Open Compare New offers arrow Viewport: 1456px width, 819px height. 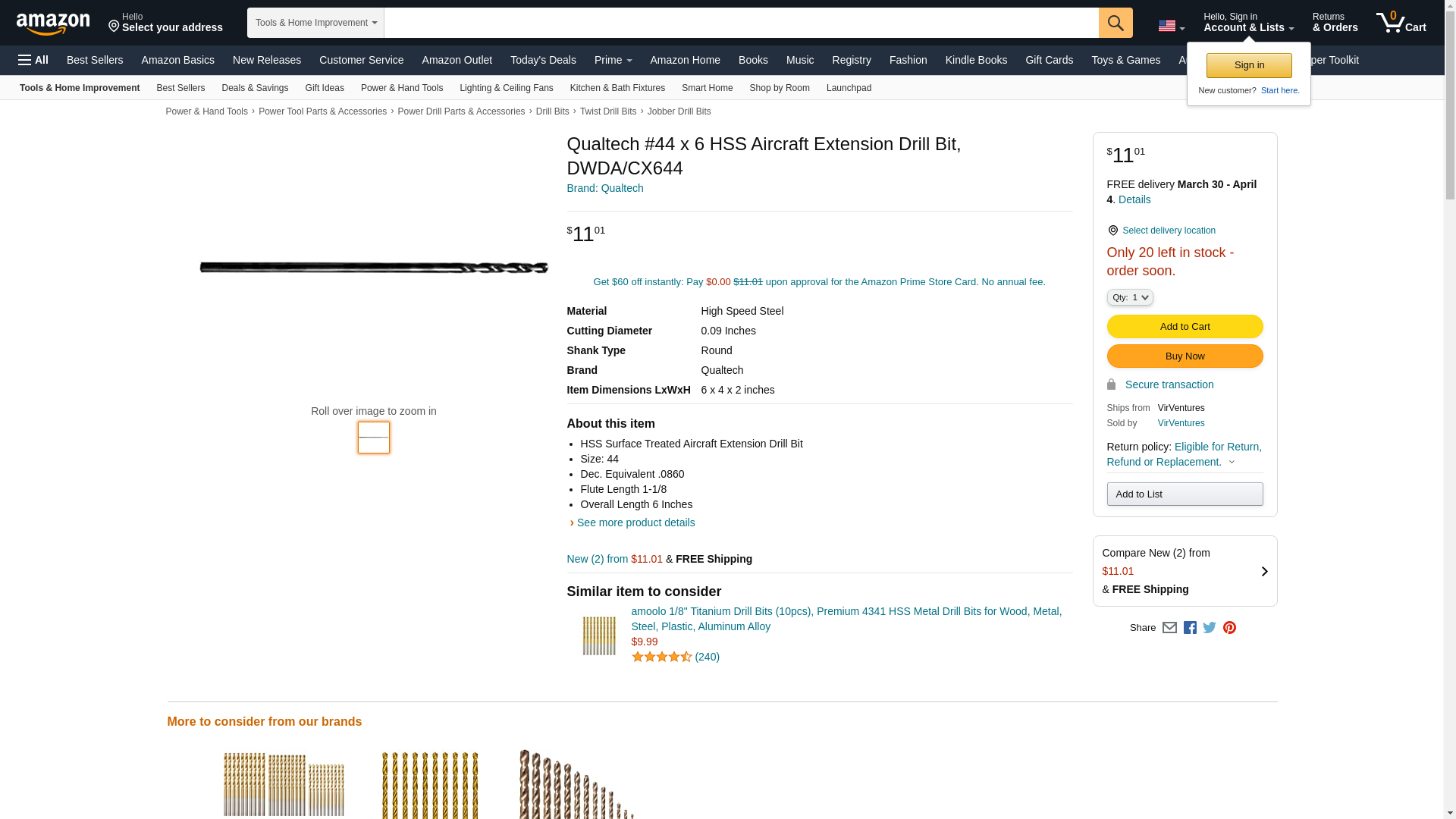tap(1264, 572)
